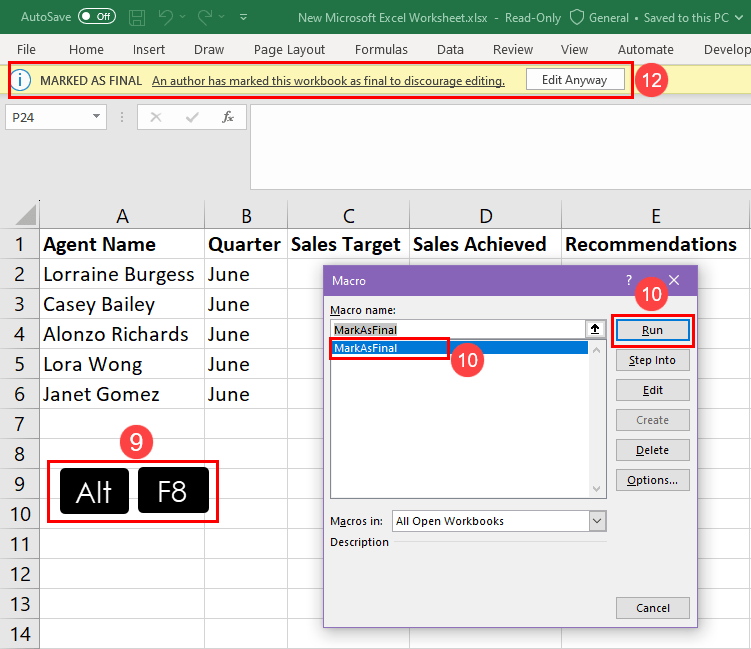Click the Redo arrow icon
The width and height of the screenshot is (751, 649).
click(x=205, y=17)
